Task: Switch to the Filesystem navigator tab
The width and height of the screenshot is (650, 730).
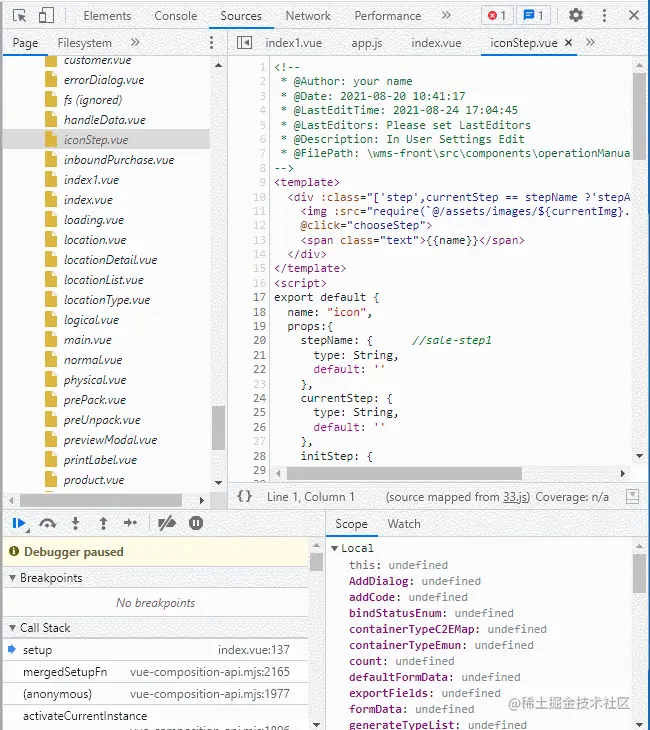Action: coord(84,43)
